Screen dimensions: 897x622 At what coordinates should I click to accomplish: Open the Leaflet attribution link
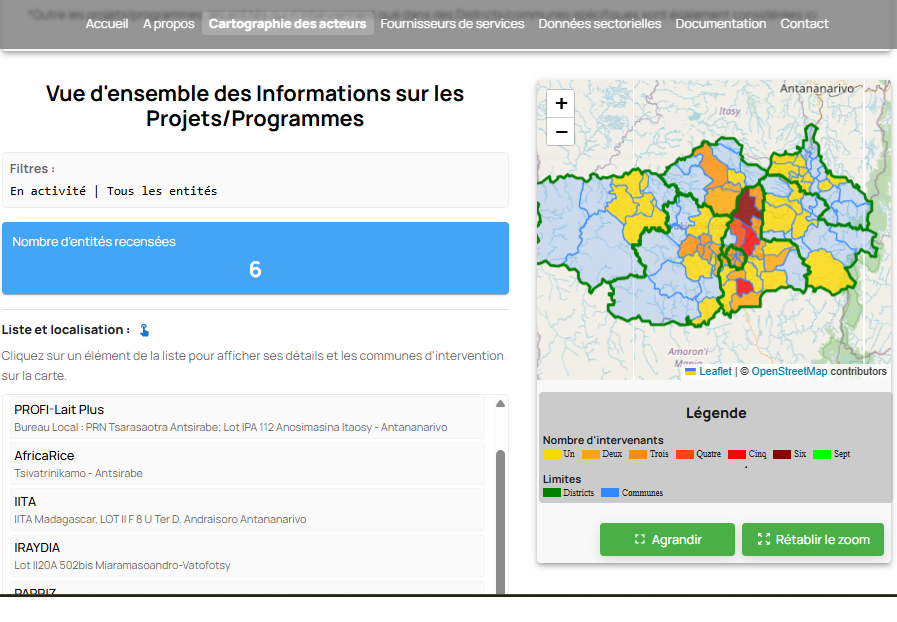pos(715,371)
